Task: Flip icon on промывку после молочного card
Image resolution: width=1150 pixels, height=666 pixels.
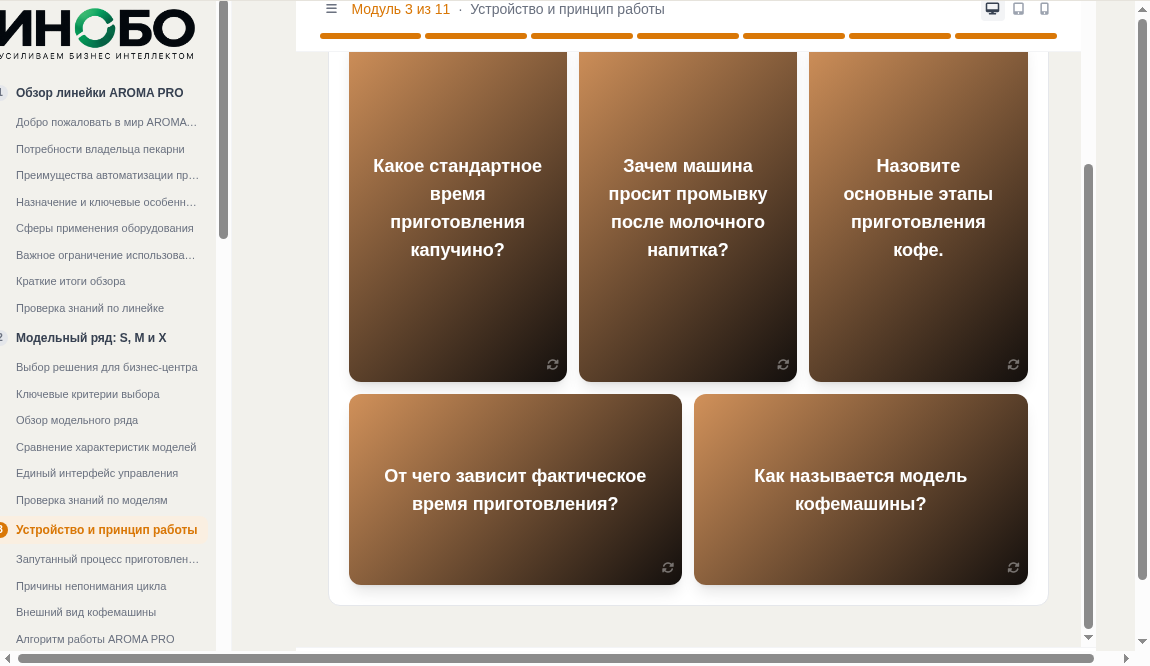Action: coord(783,365)
